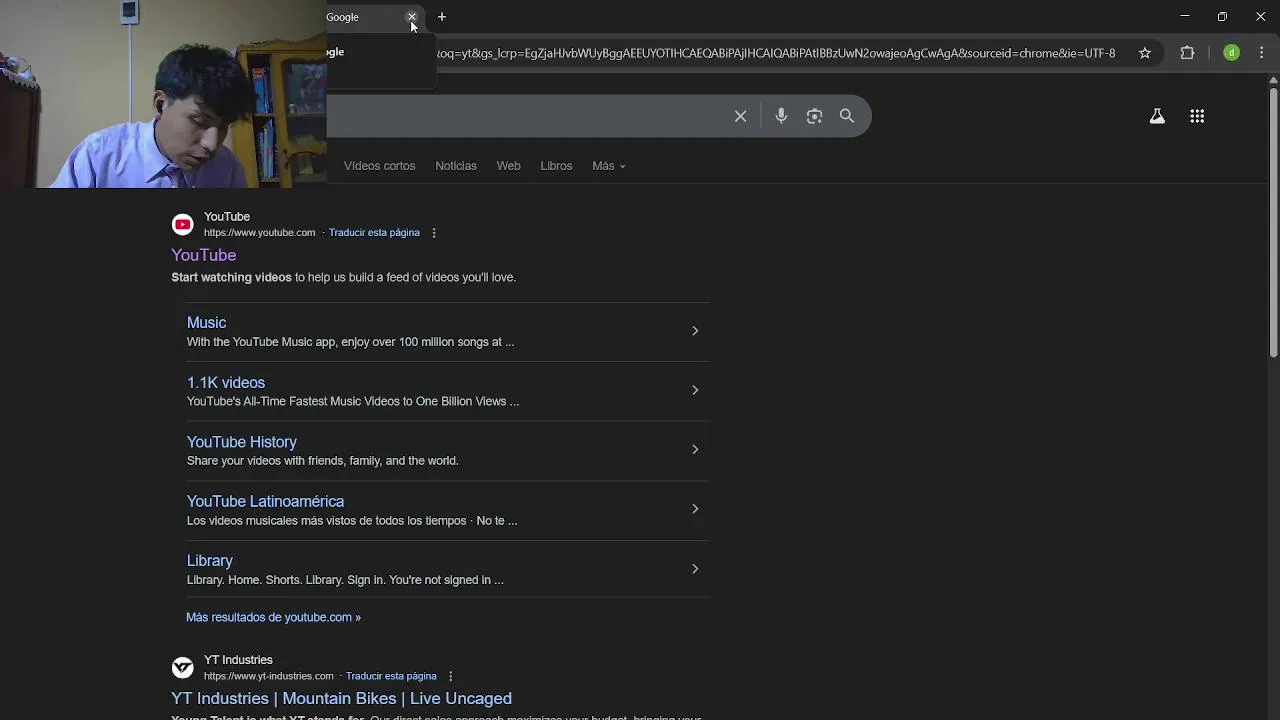
Task: Open the YouTube History sitelink
Action: point(242,442)
